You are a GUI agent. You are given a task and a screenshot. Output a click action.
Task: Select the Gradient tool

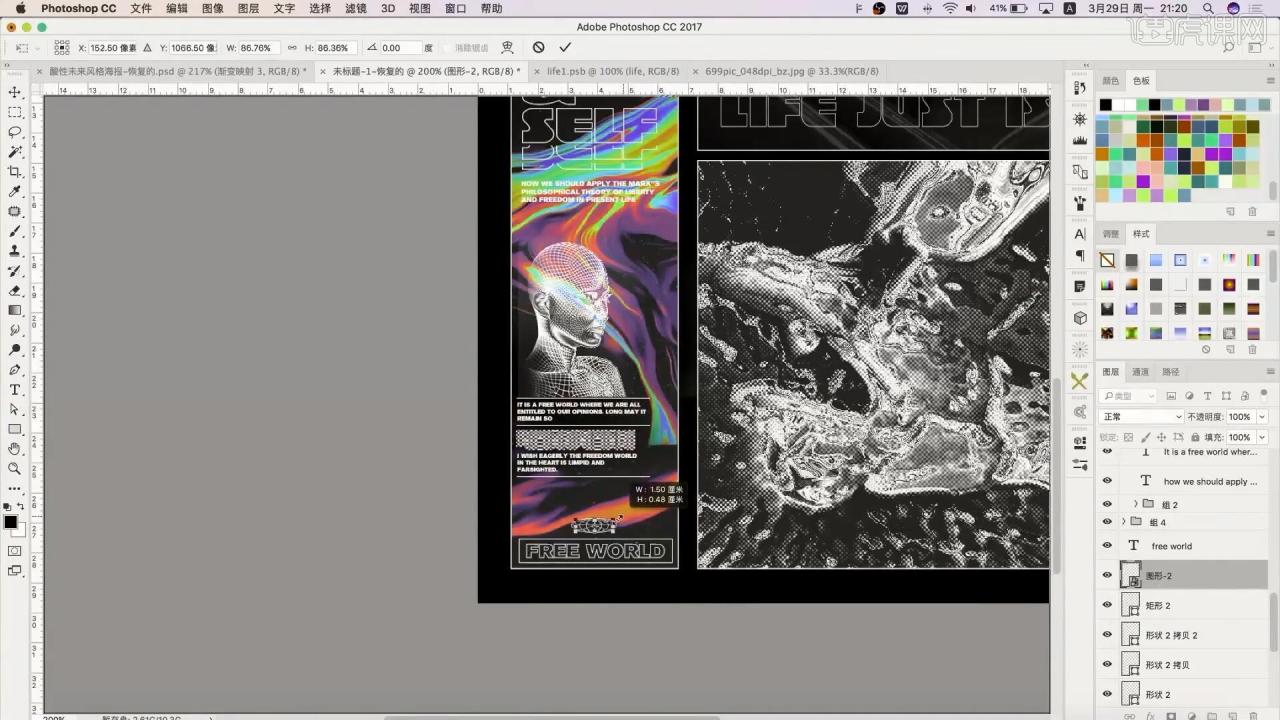[x=15, y=310]
